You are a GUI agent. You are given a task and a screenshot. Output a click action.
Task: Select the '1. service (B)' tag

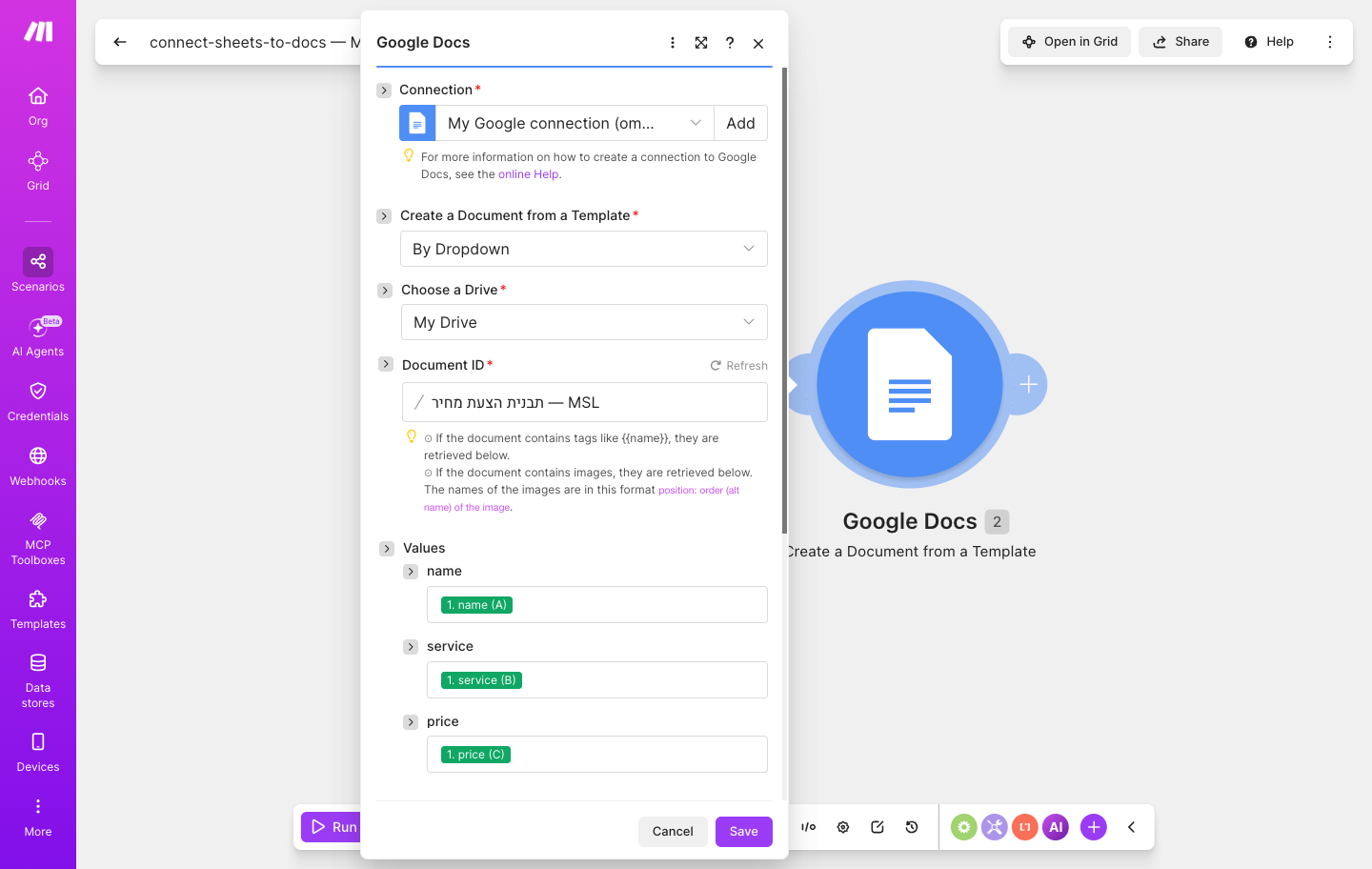pyautogui.click(x=482, y=680)
